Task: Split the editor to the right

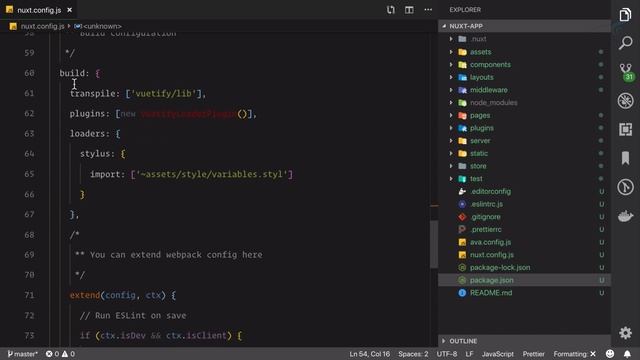Action: pyautogui.click(x=409, y=10)
